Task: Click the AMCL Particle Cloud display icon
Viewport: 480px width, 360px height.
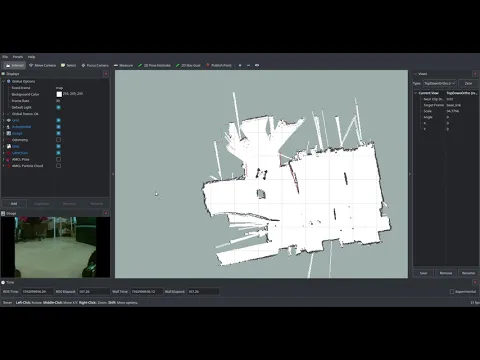Action: (9, 166)
